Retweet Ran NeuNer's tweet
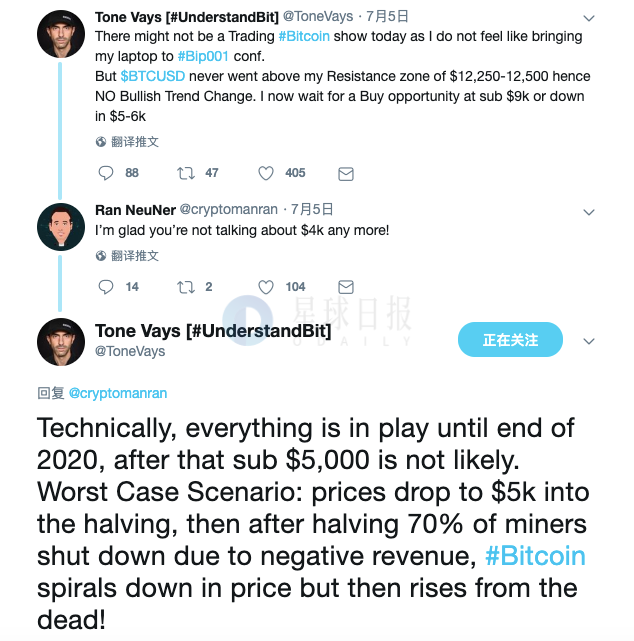The width and height of the screenshot is (634, 641). pos(185,287)
